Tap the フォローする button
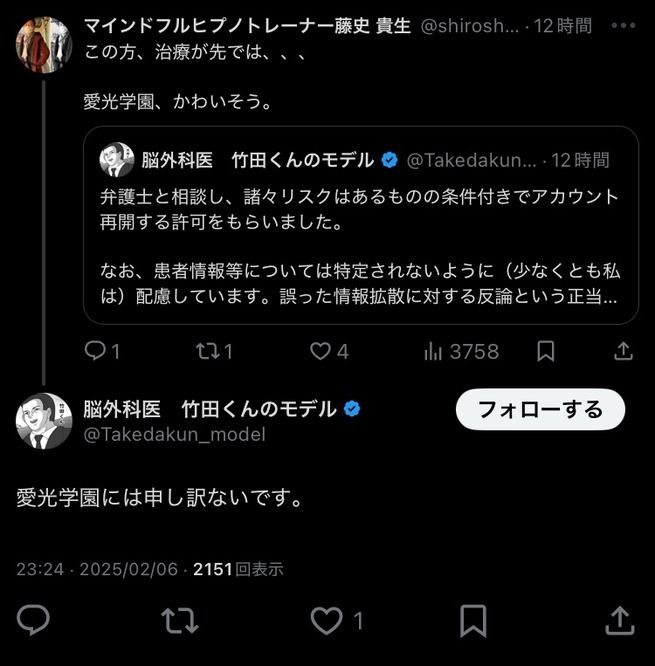This screenshot has width=655, height=666. pos(540,409)
